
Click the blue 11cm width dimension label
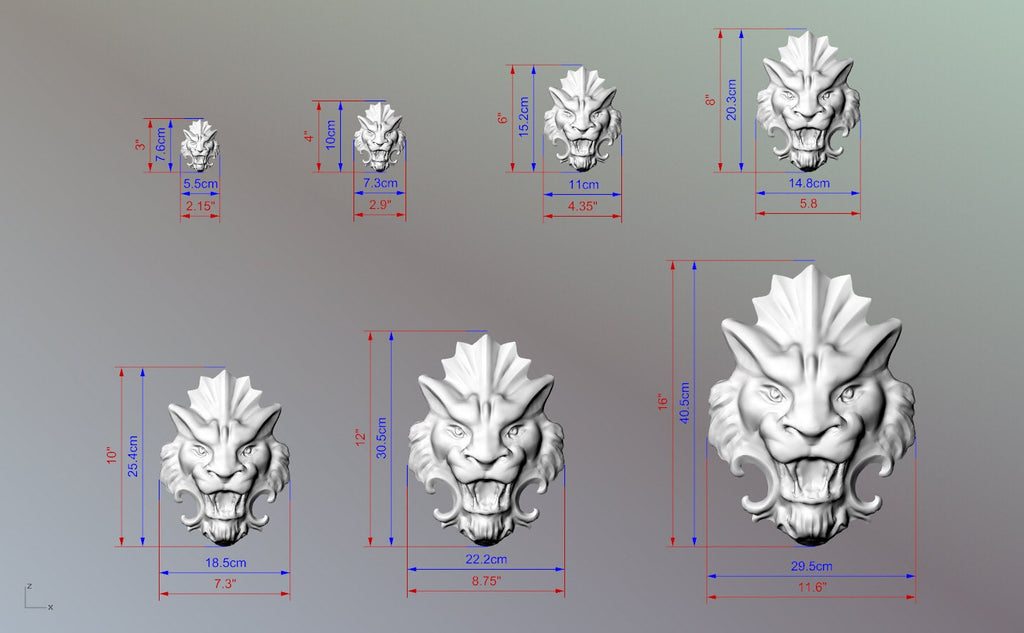(583, 184)
